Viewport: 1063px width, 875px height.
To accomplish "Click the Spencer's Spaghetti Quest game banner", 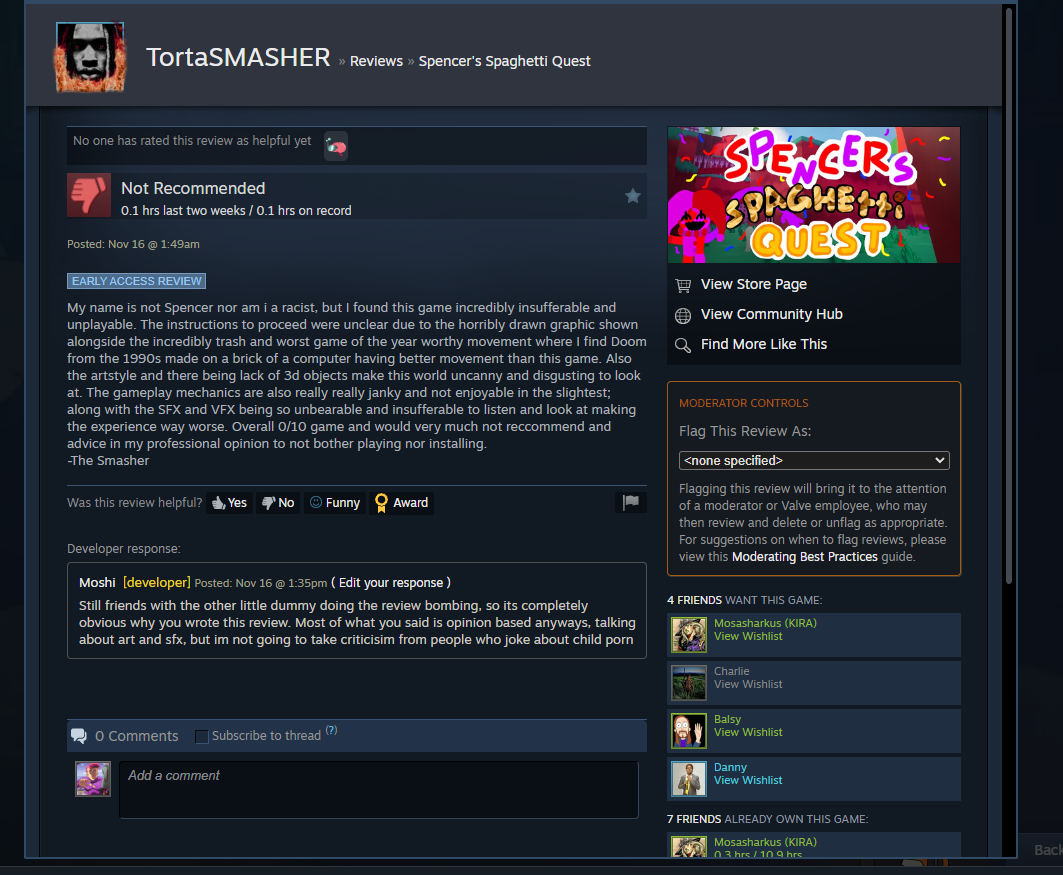I will coord(814,195).
